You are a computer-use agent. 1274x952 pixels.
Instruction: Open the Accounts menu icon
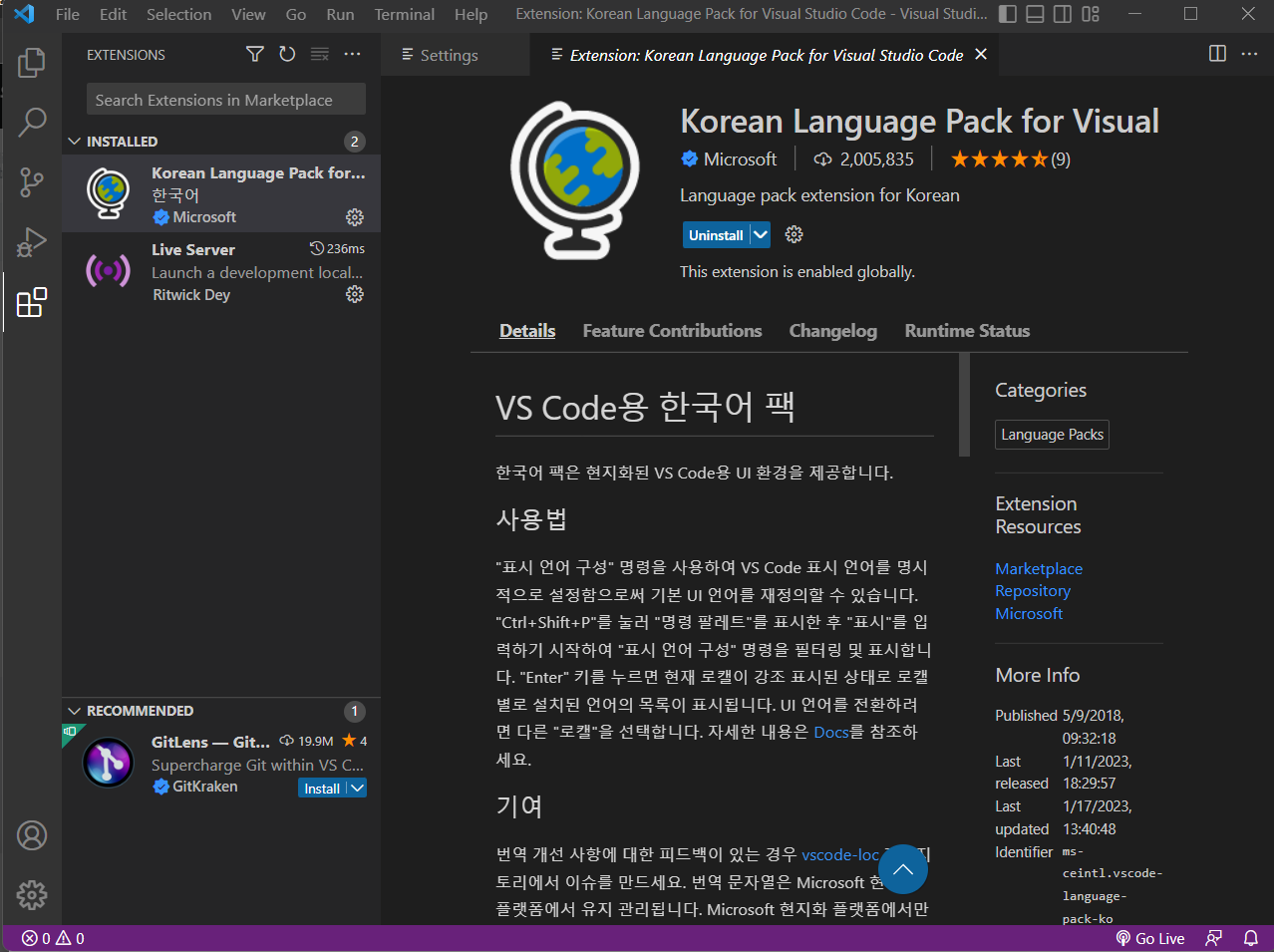click(31, 835)
